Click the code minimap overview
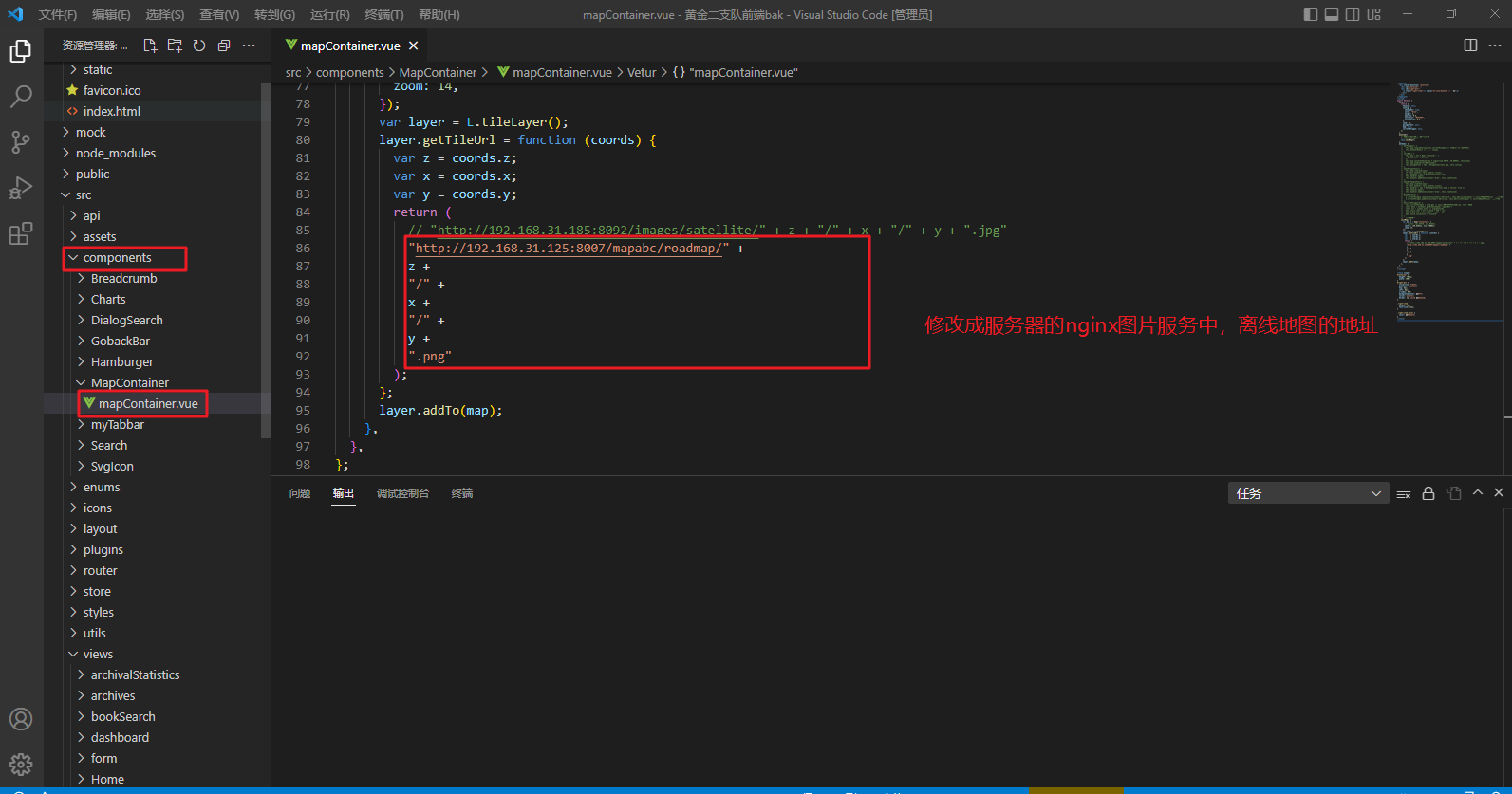This screenshot has height=794, width=1512. [1450, 204]
